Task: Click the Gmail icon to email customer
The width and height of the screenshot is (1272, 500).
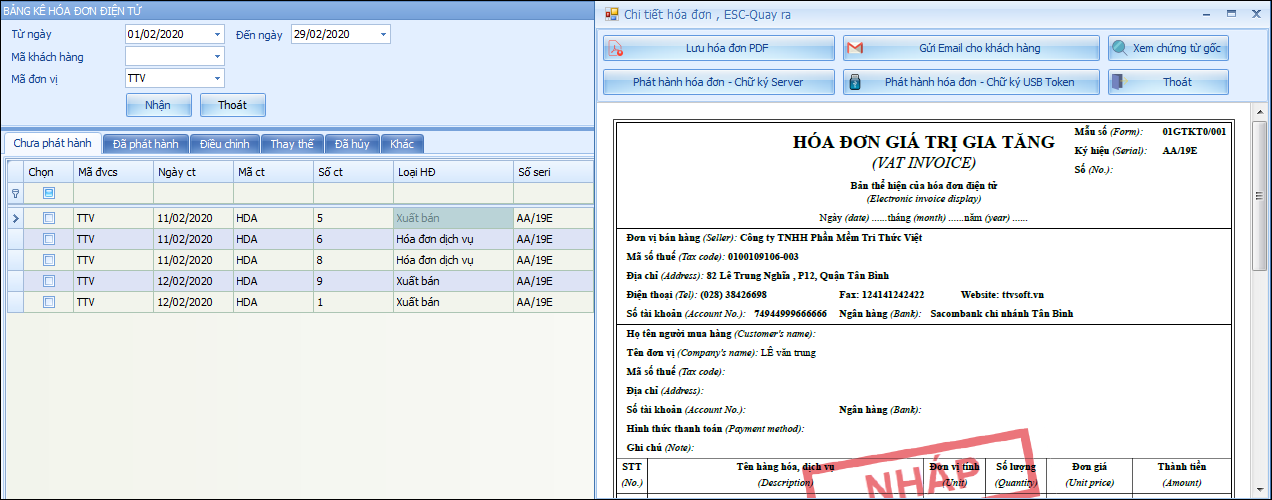Action: pyautogui.click(x=854, y=49)
